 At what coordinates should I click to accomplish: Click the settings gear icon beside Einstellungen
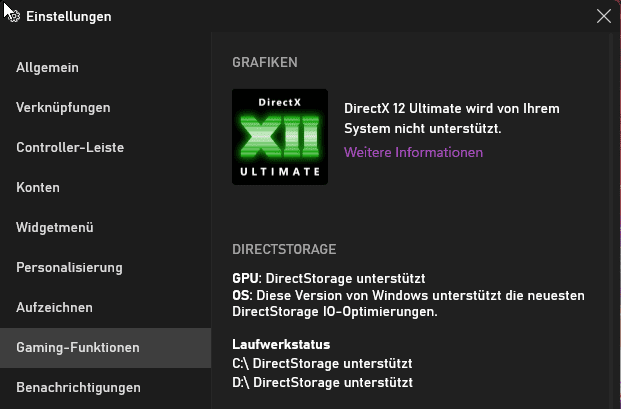(14, 17)
